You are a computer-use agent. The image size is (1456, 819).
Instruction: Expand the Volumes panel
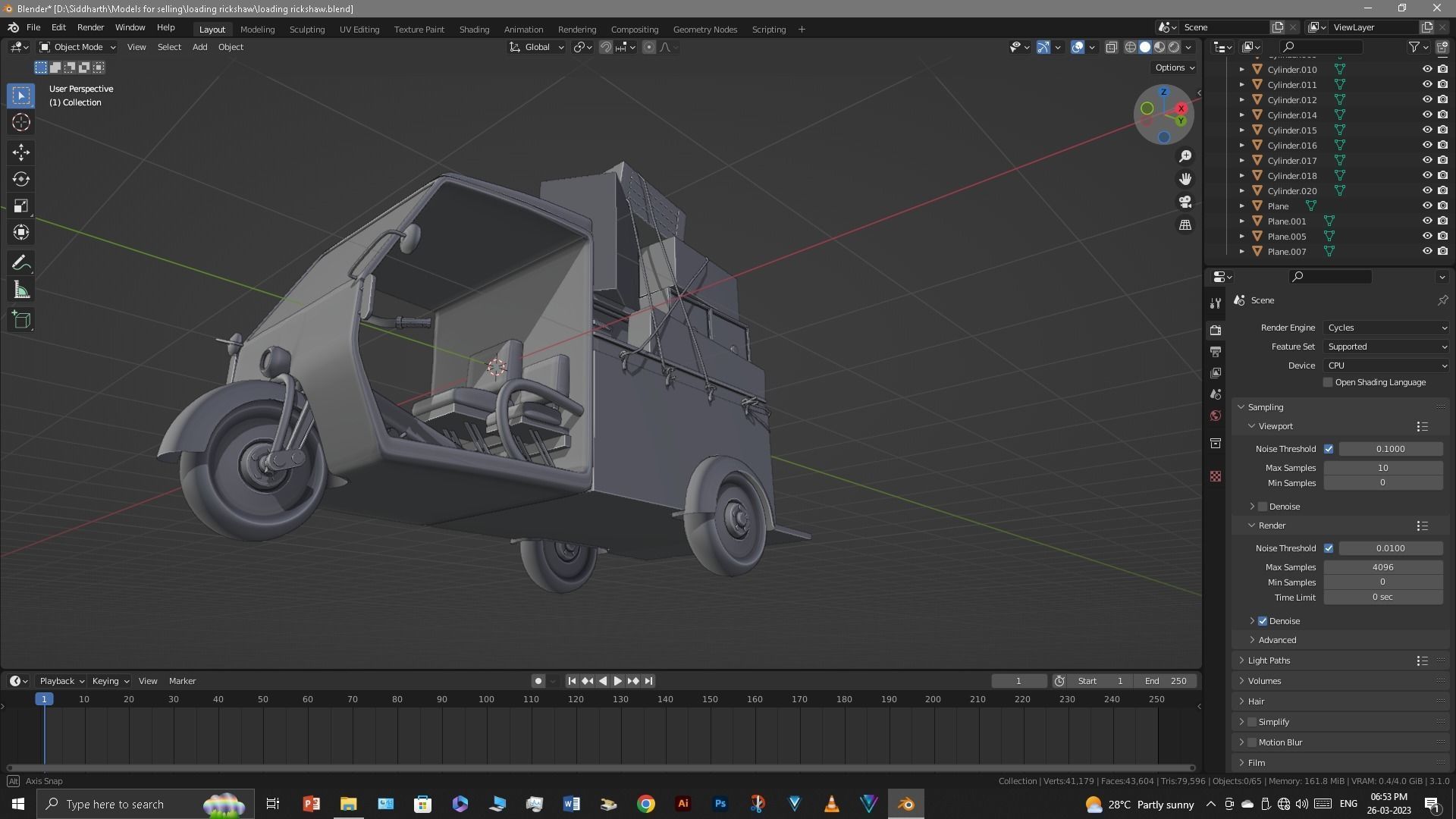coord(1264,681)
